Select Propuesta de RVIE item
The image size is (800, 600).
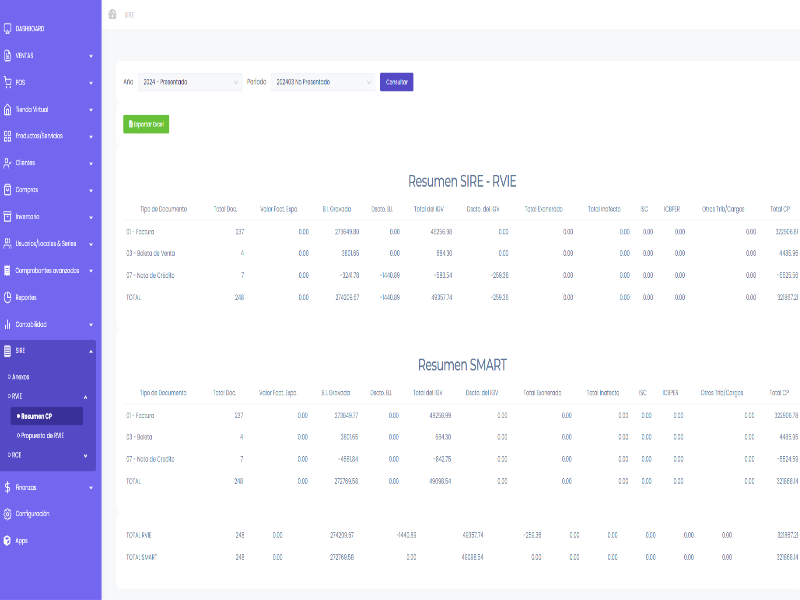click(41, 436)
